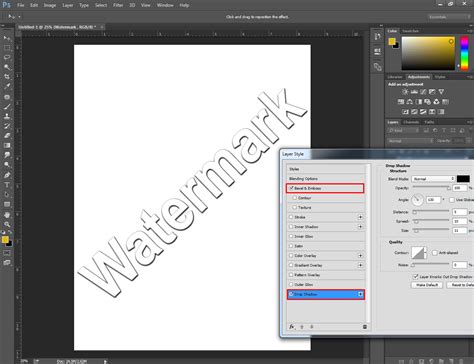Viewport: 474px width, 364px height.
Task: Select the Quick Selection tool
Action: (7, 67)
